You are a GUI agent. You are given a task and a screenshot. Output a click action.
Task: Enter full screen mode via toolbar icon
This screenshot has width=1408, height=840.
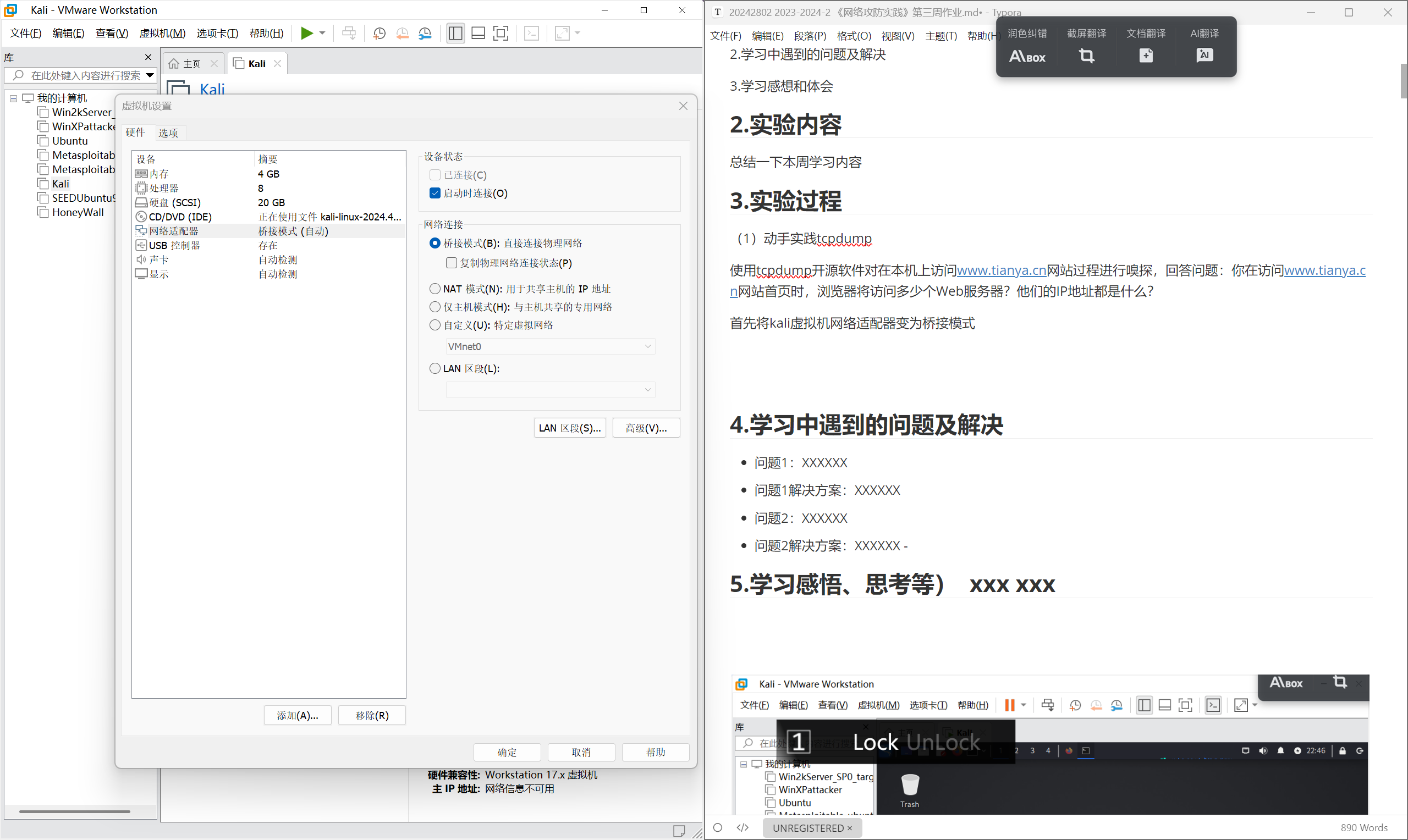point(501,34)
